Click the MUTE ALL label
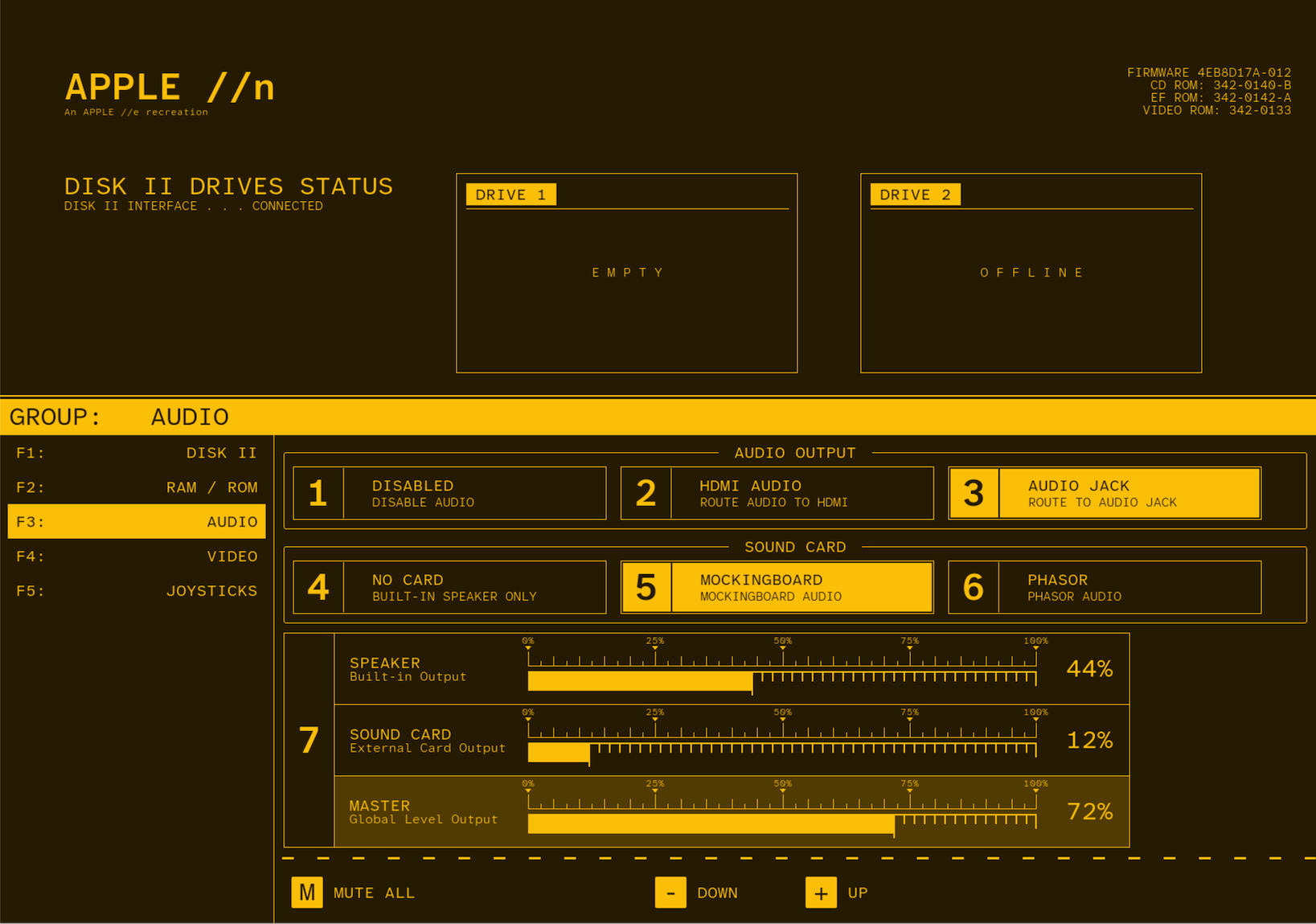1316x924 pixels. 374,893
